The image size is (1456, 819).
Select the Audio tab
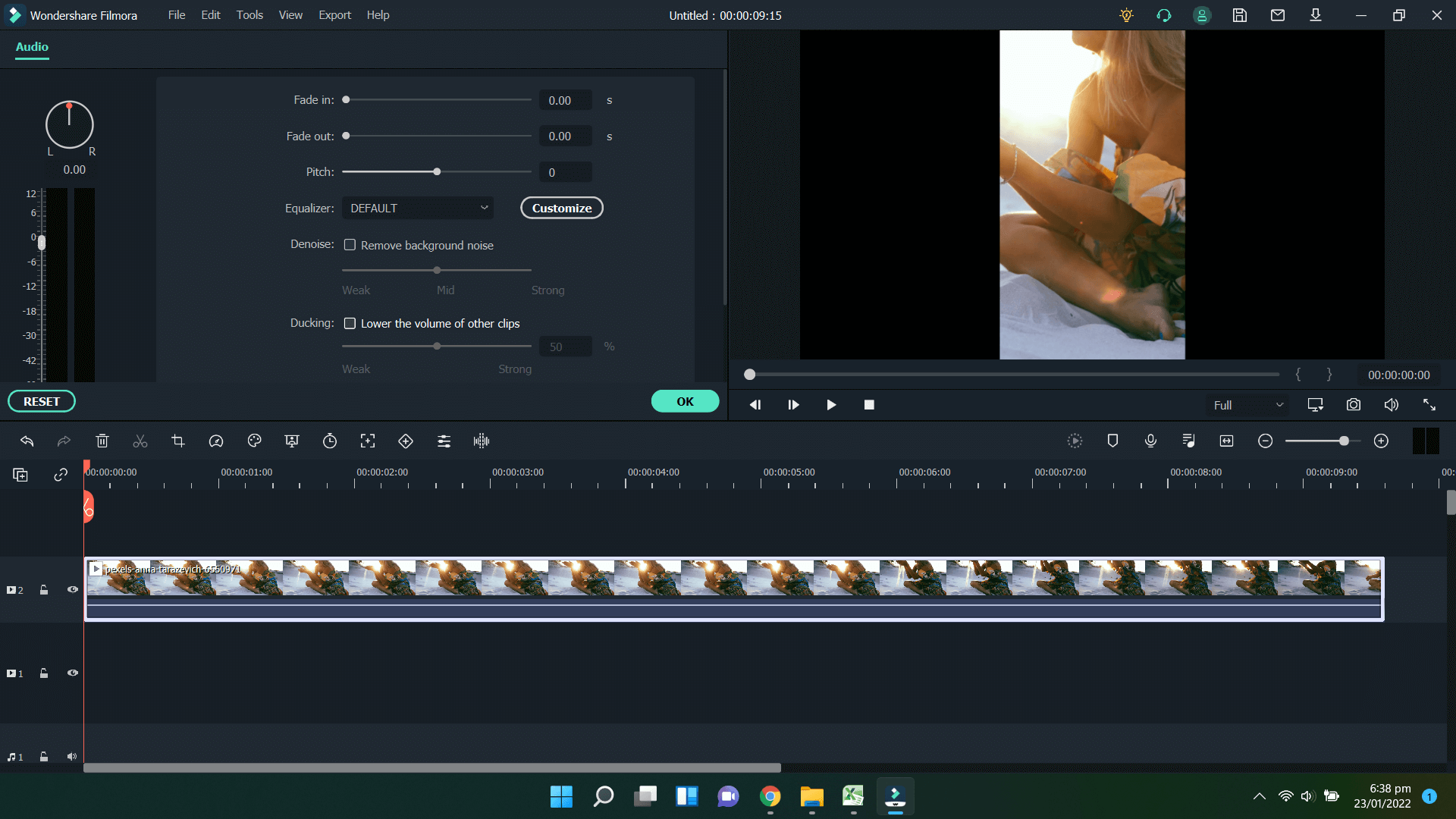tap(32, 47)
